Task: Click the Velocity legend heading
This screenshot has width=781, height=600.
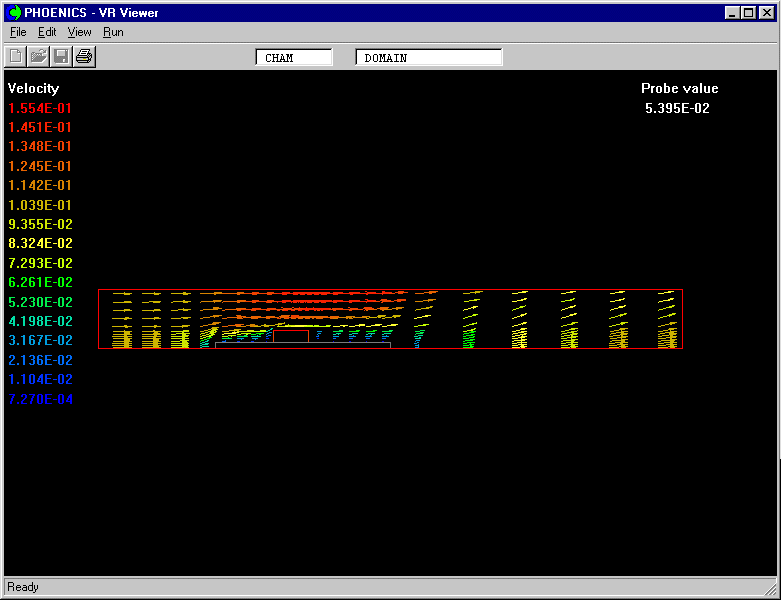Action: pyautogui.click(x=33, y=89)
